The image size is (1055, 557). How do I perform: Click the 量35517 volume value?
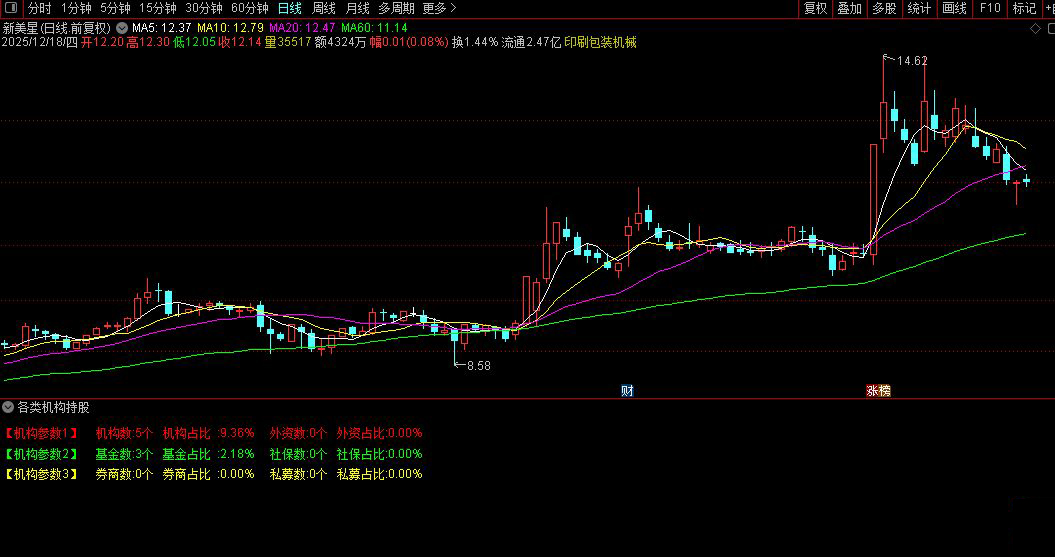[x=288, y=42]
